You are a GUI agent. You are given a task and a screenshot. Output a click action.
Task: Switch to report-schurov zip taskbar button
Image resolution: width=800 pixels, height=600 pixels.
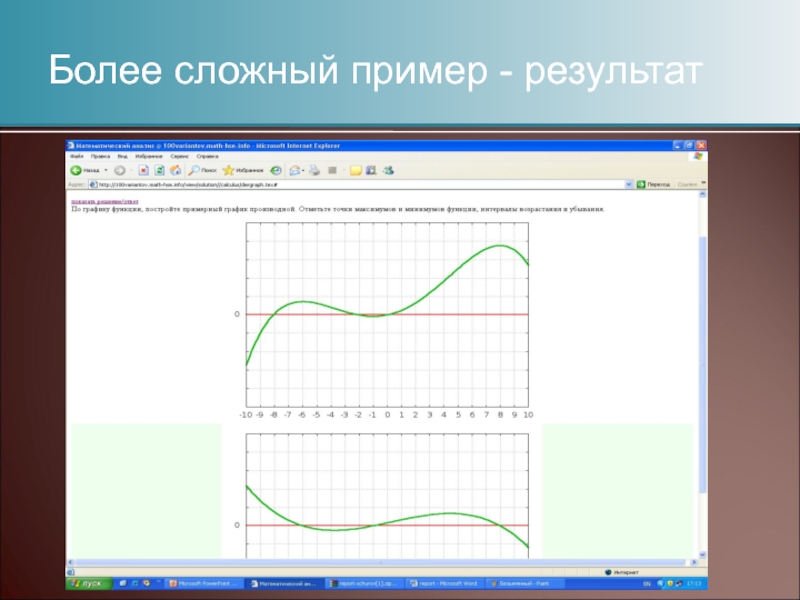(x=364, y=583)
